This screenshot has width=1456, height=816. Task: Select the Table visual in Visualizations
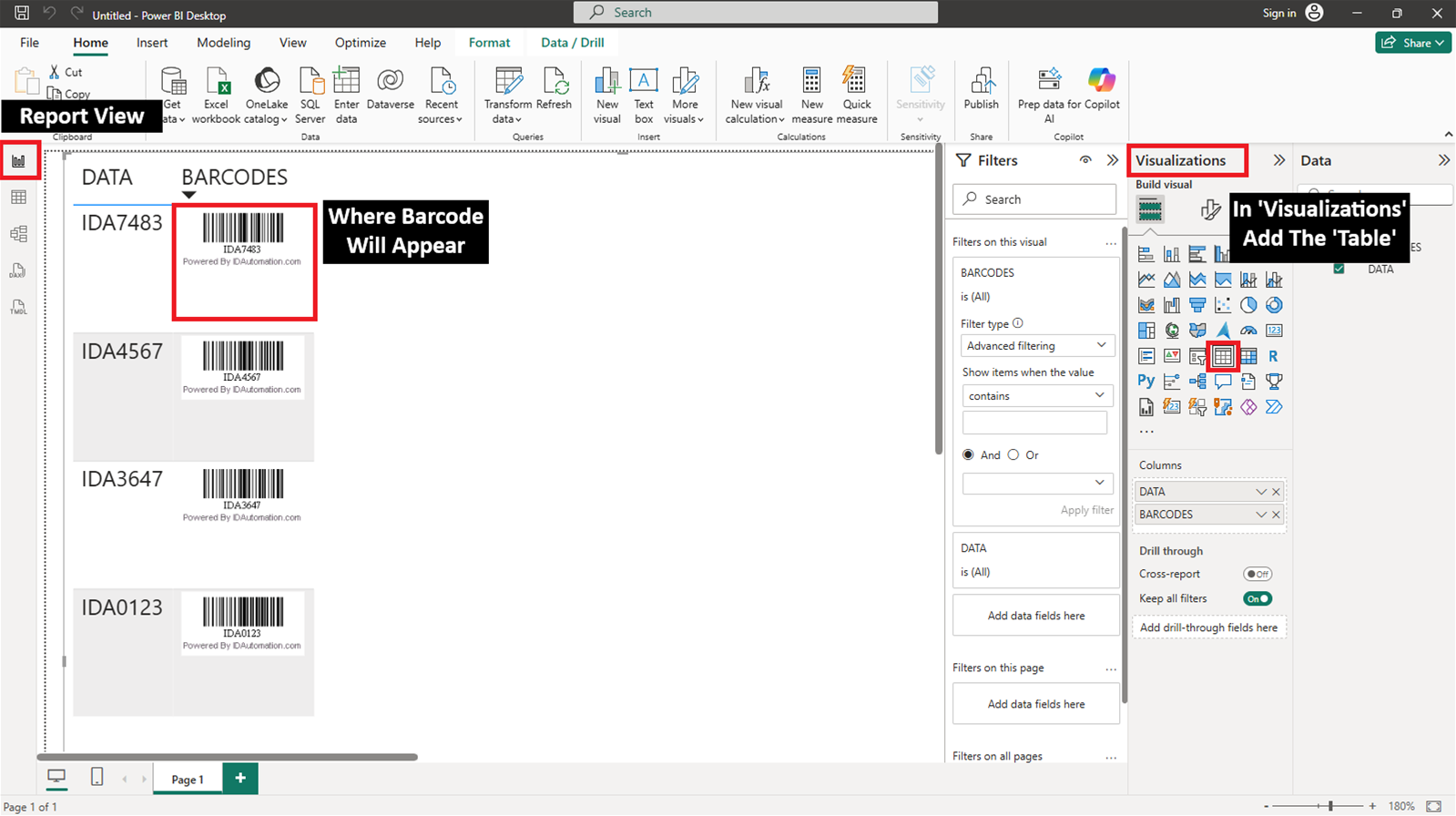click(1223, 356)
